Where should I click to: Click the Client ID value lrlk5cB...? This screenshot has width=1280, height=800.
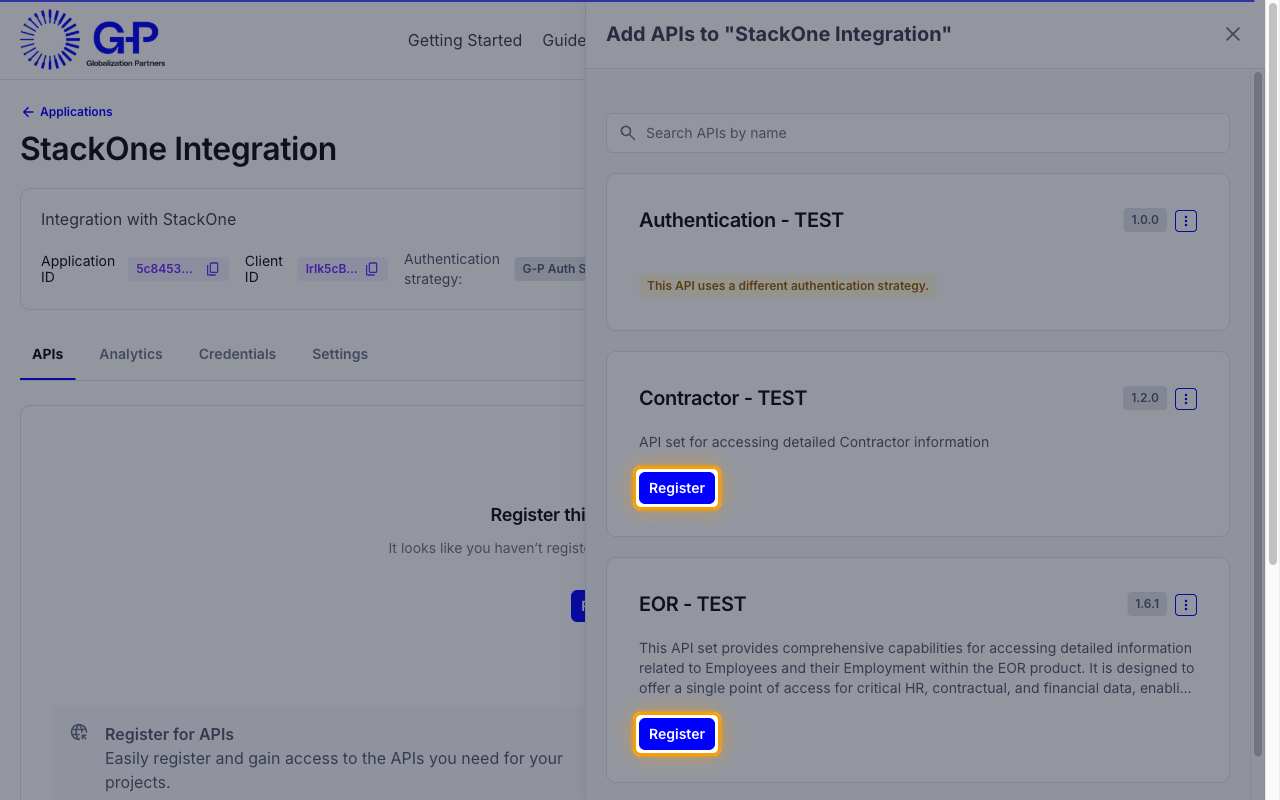pos(331,269)
